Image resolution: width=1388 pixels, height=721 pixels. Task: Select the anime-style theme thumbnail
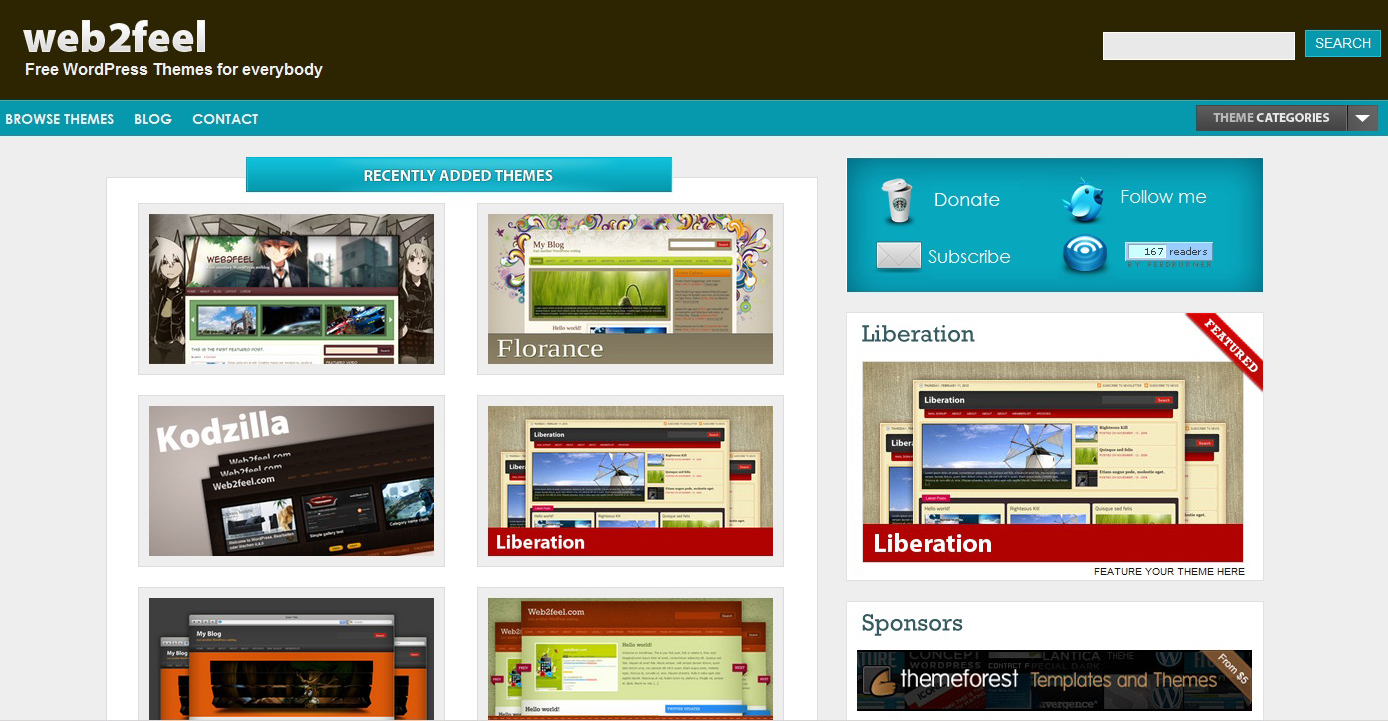point(291,289)
